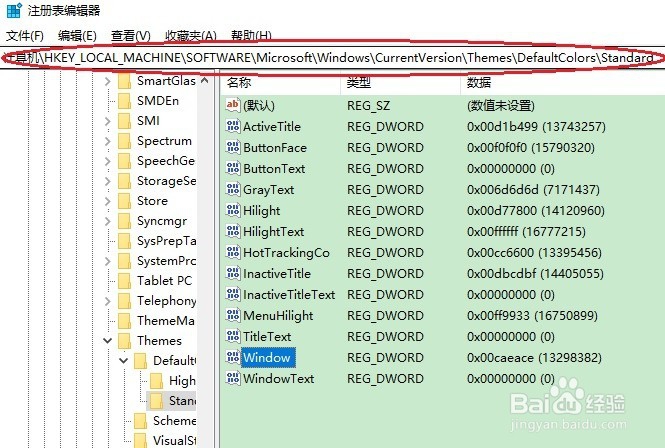The image size is (665, 448).
Task: Select the Telephony tree key label
Action: (166, 301)
